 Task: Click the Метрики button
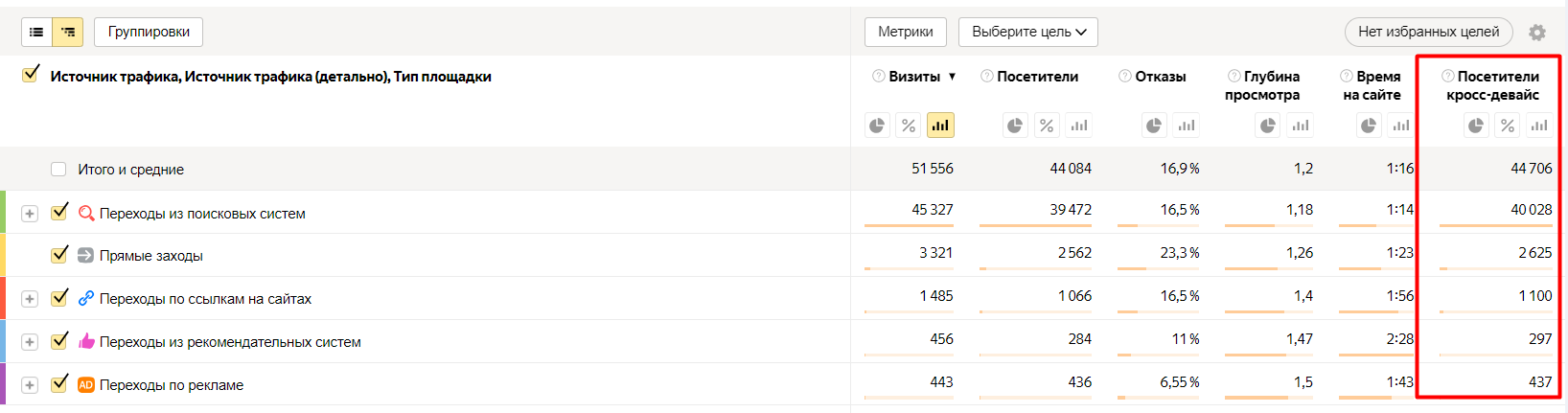pyautogui.click(x=905, y=32)
